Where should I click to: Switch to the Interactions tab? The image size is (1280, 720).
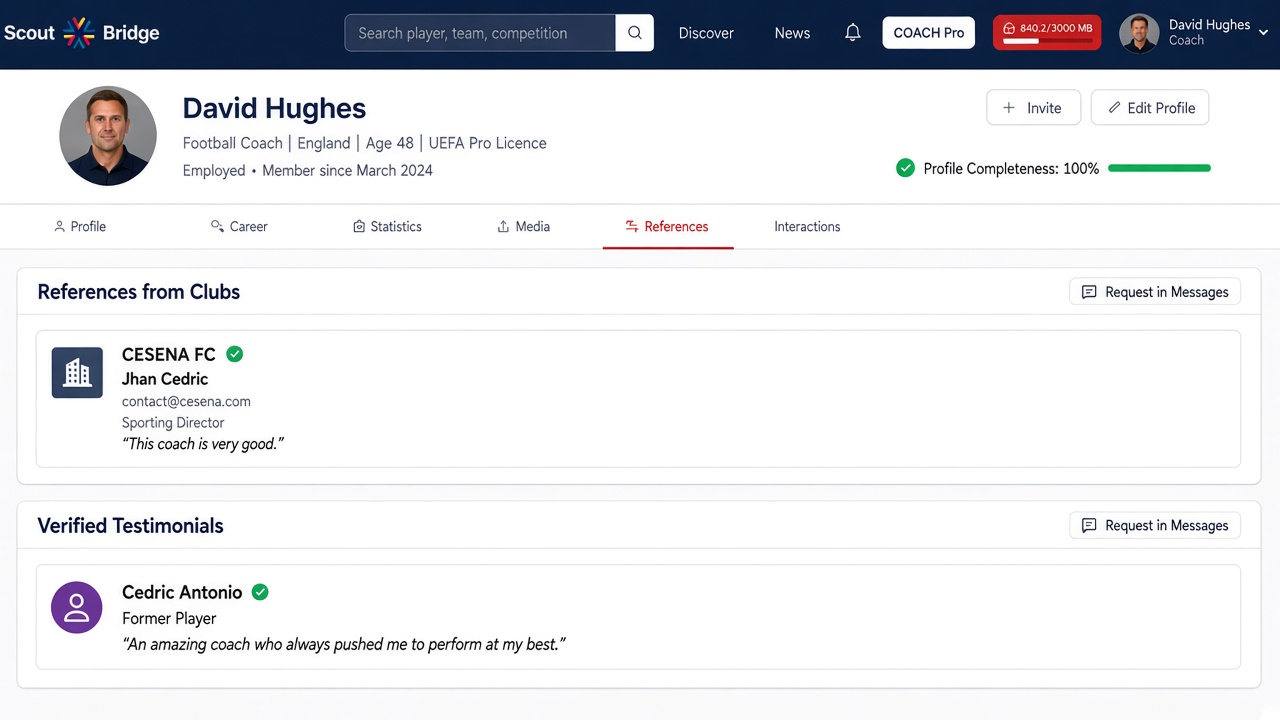point(807,227)
